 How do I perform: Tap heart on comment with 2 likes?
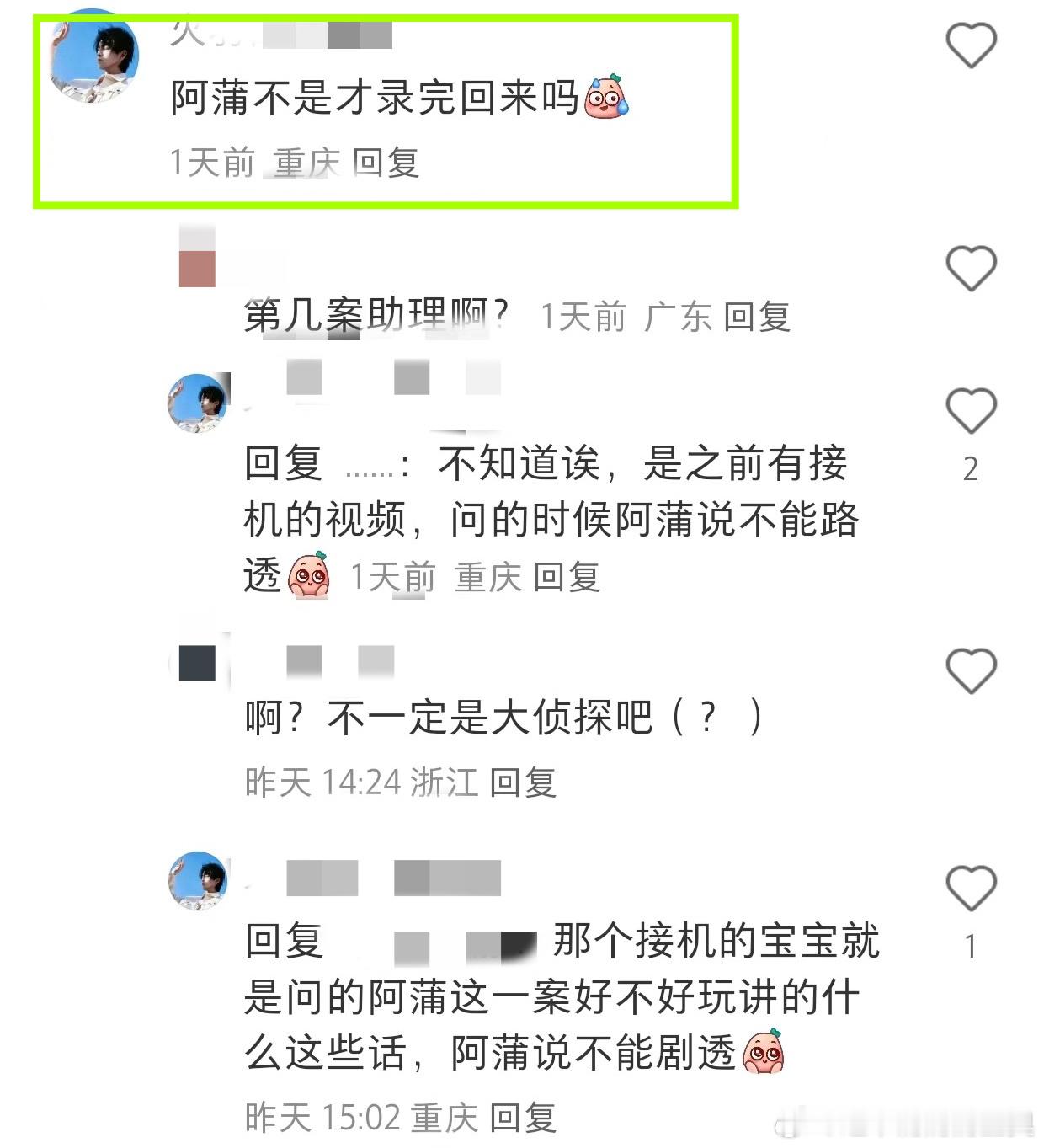(972, 411)
